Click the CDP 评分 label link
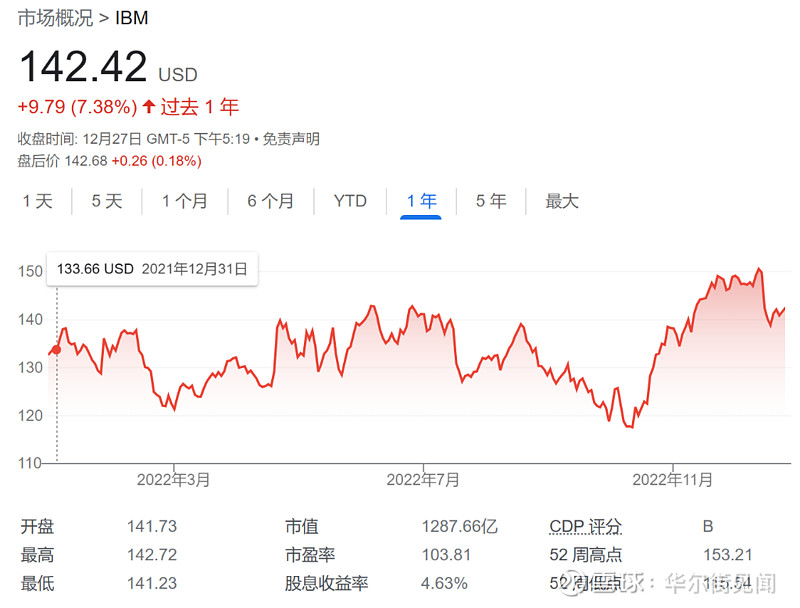This screenshot has height=608, width=800. [x=586, y=526]
